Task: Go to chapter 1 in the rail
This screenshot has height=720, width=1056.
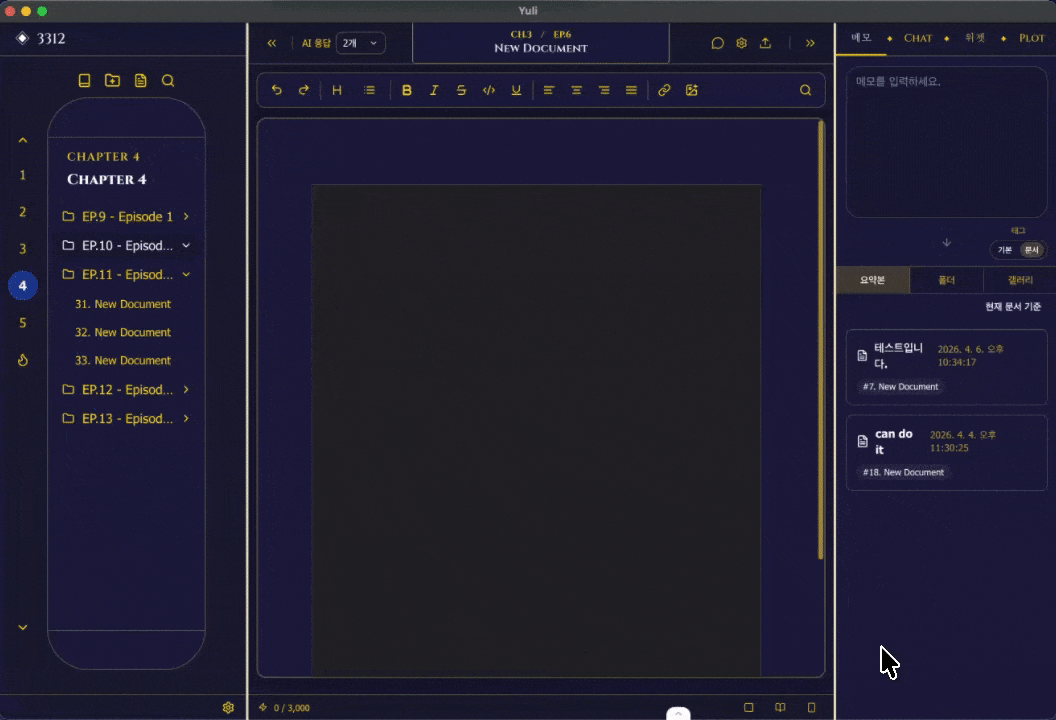Action: (23, 175)
